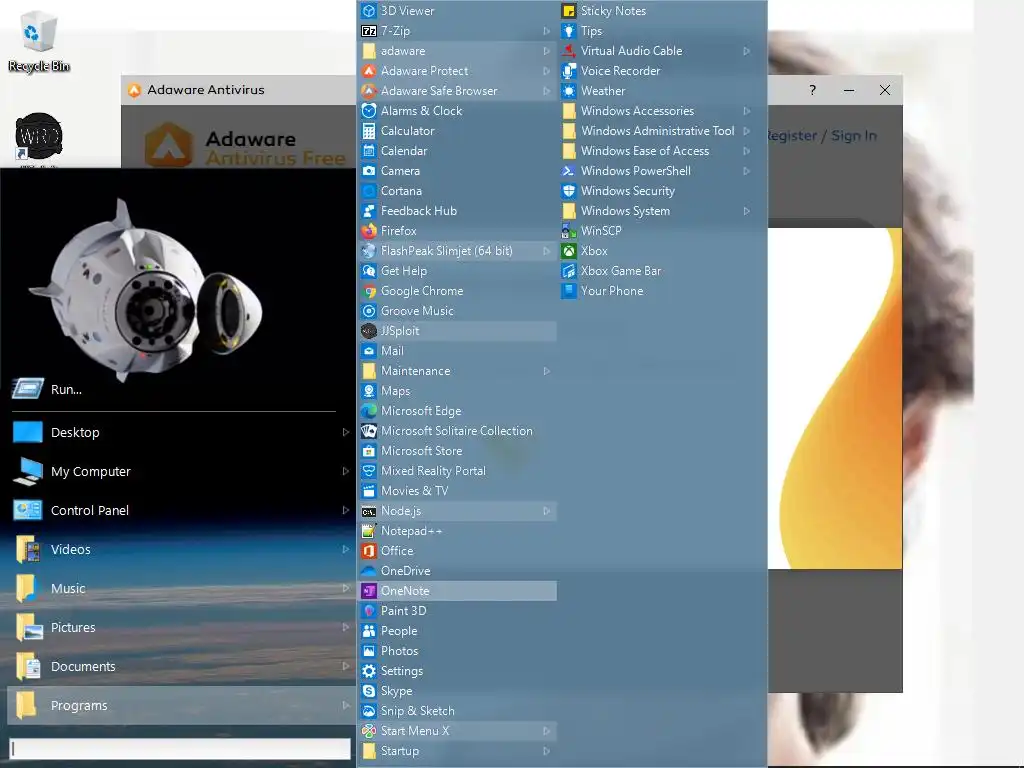Open Settings gear icon
Viewport: 1024px width, 768px height.
[369, 671]
